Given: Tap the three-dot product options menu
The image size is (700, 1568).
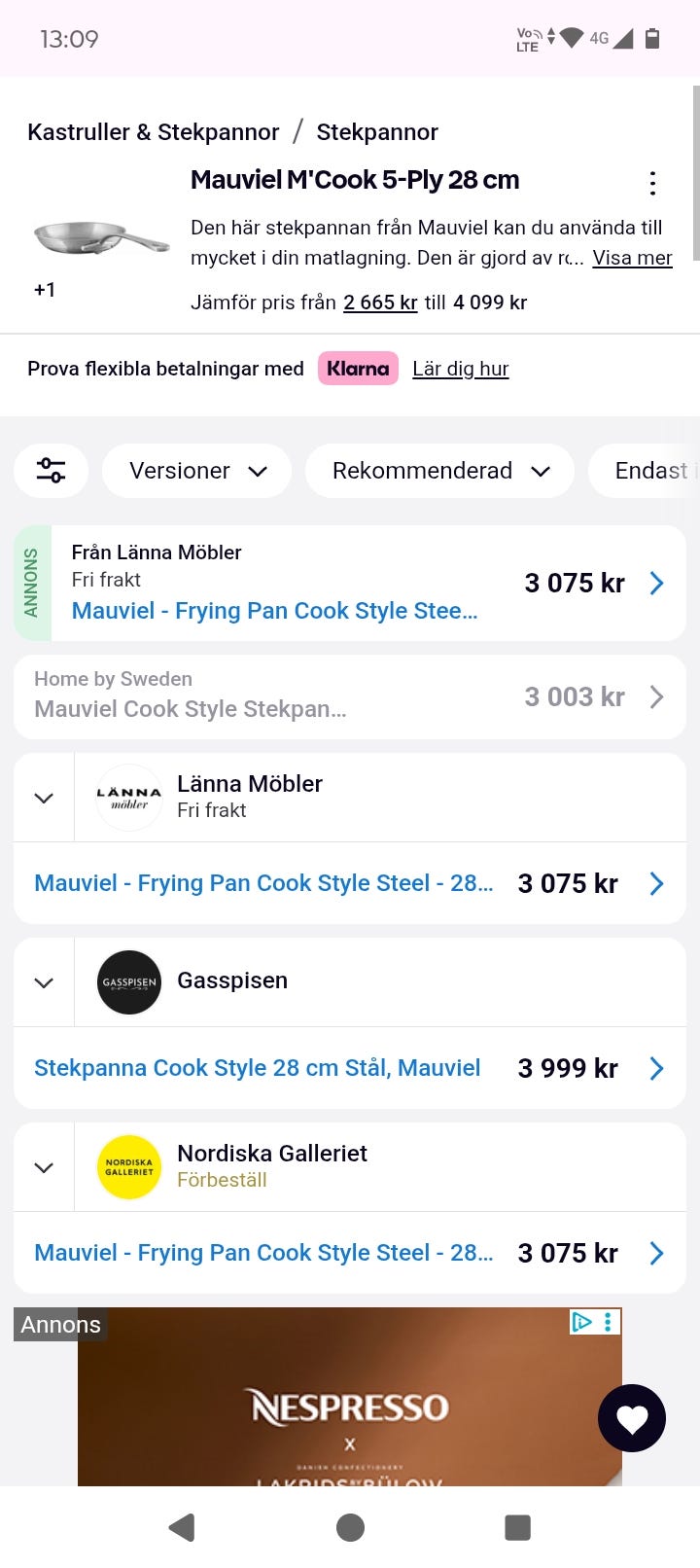Looking at the screenshot, I should [x=652, y=183].
